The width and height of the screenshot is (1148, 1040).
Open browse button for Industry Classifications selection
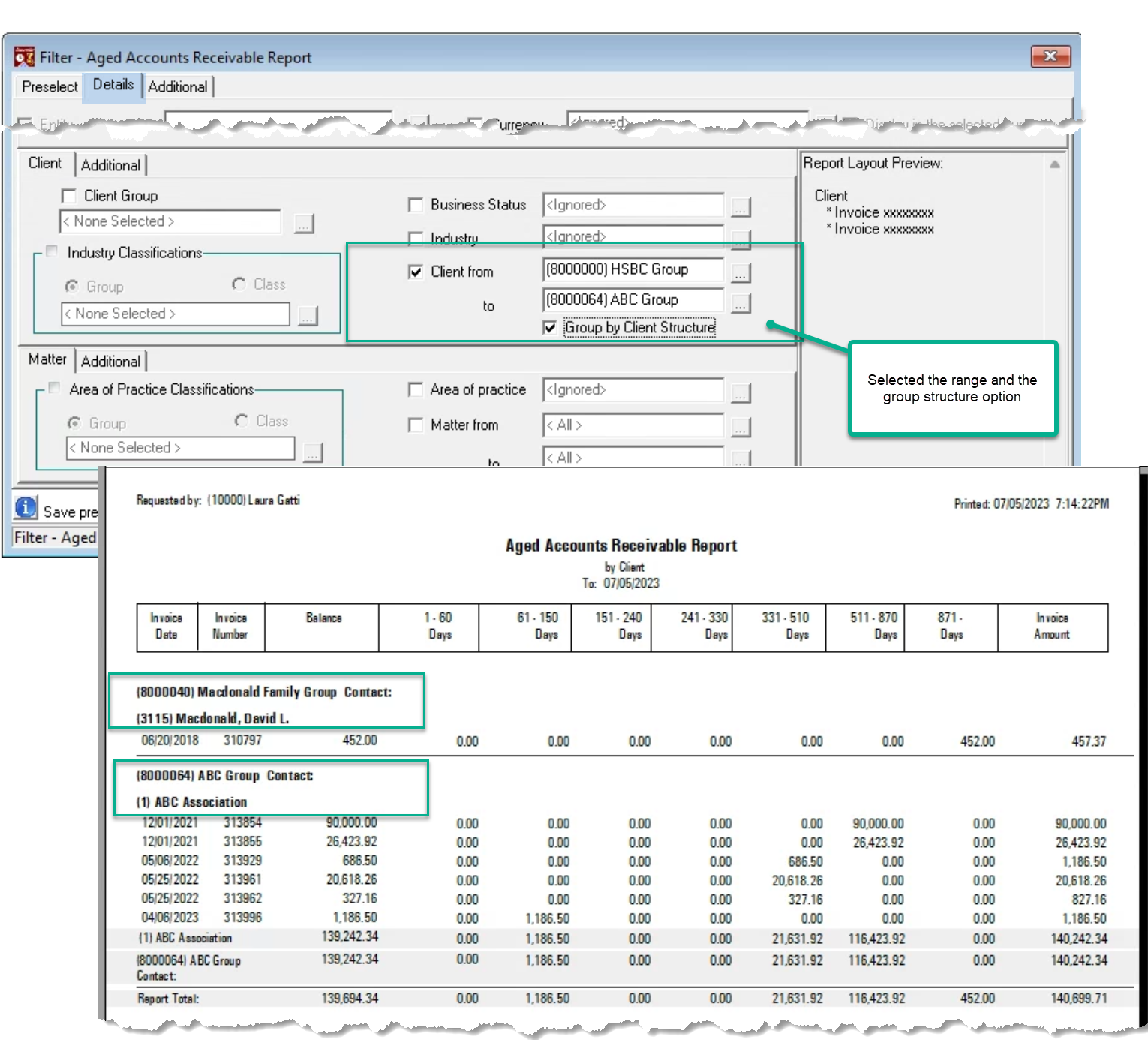(308, 315)
